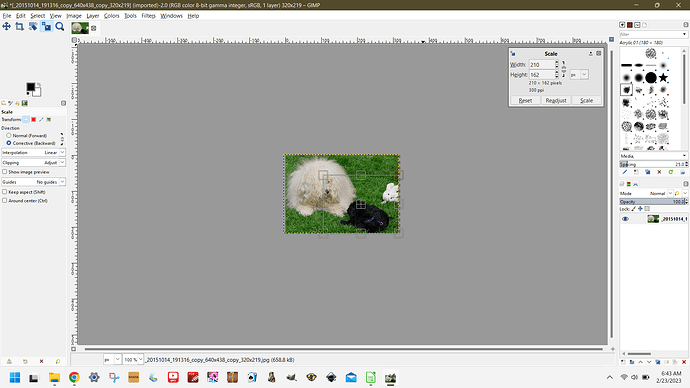Click the black foreground color swatch
Image resolution: width=690 pixels, height=388 pixels.
tap(30, 87)
